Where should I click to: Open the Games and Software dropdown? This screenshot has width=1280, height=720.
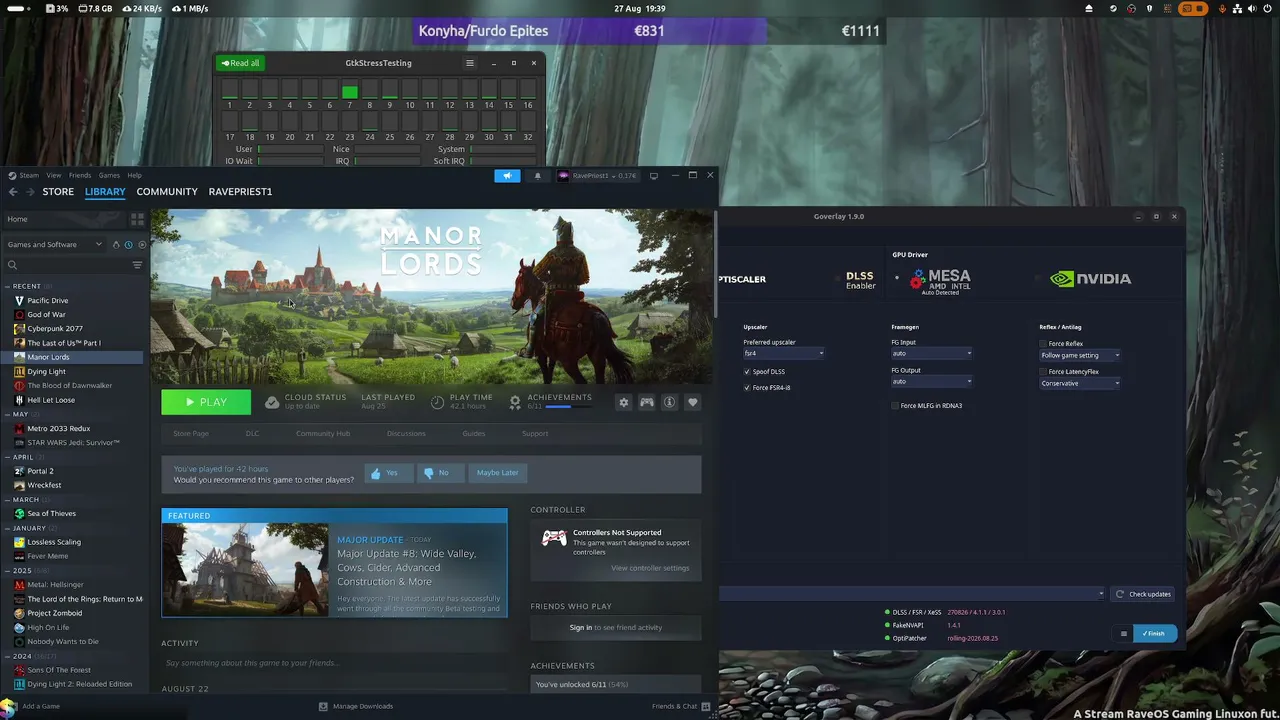click(54, 245)
